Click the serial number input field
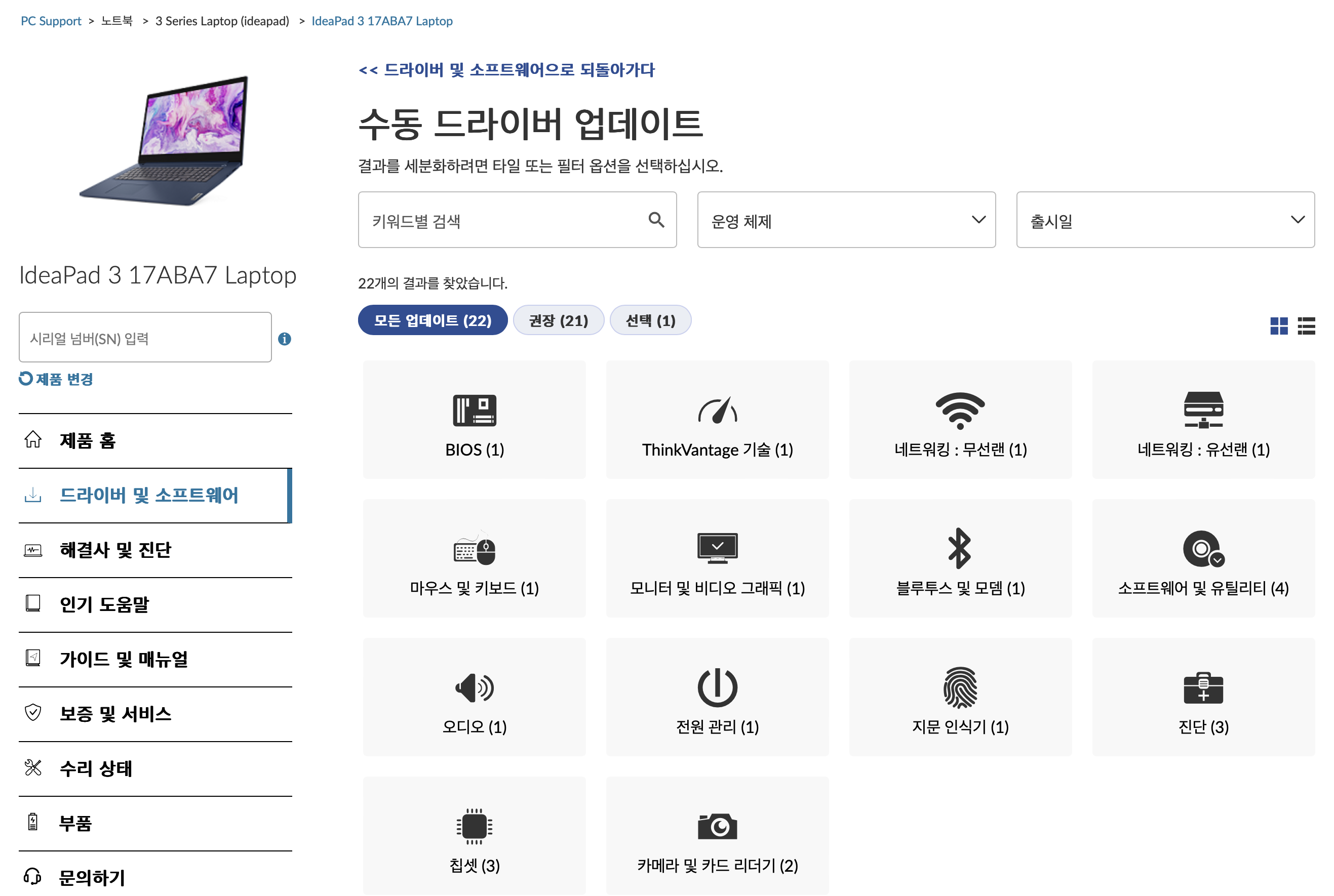Viewport: 1334px width, 896px height. pyautogui.click(x=145, y=338)
